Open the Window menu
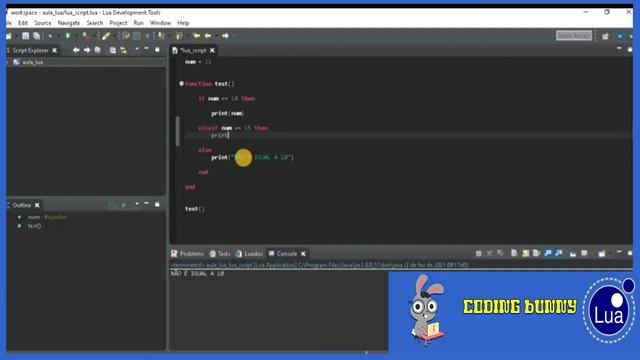The width and height of the screenshot is (640, 360). pos(160,23)
